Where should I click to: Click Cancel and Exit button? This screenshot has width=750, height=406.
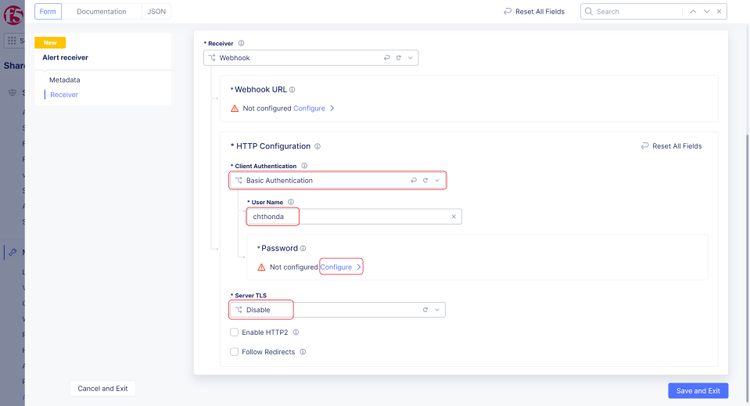click(x=102, y=388)
